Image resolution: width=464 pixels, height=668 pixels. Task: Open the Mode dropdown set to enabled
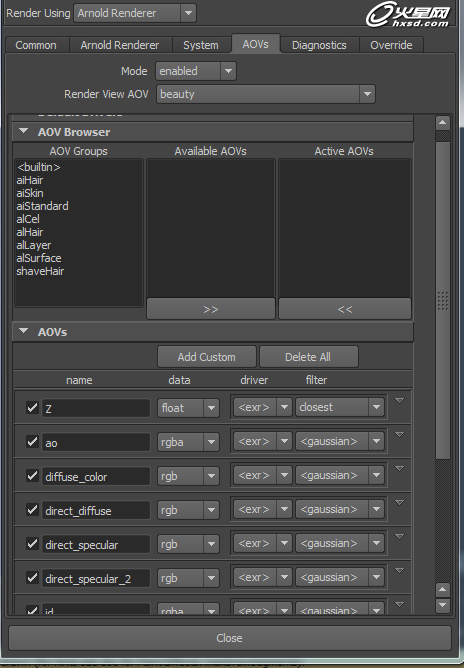coord(196,71)
